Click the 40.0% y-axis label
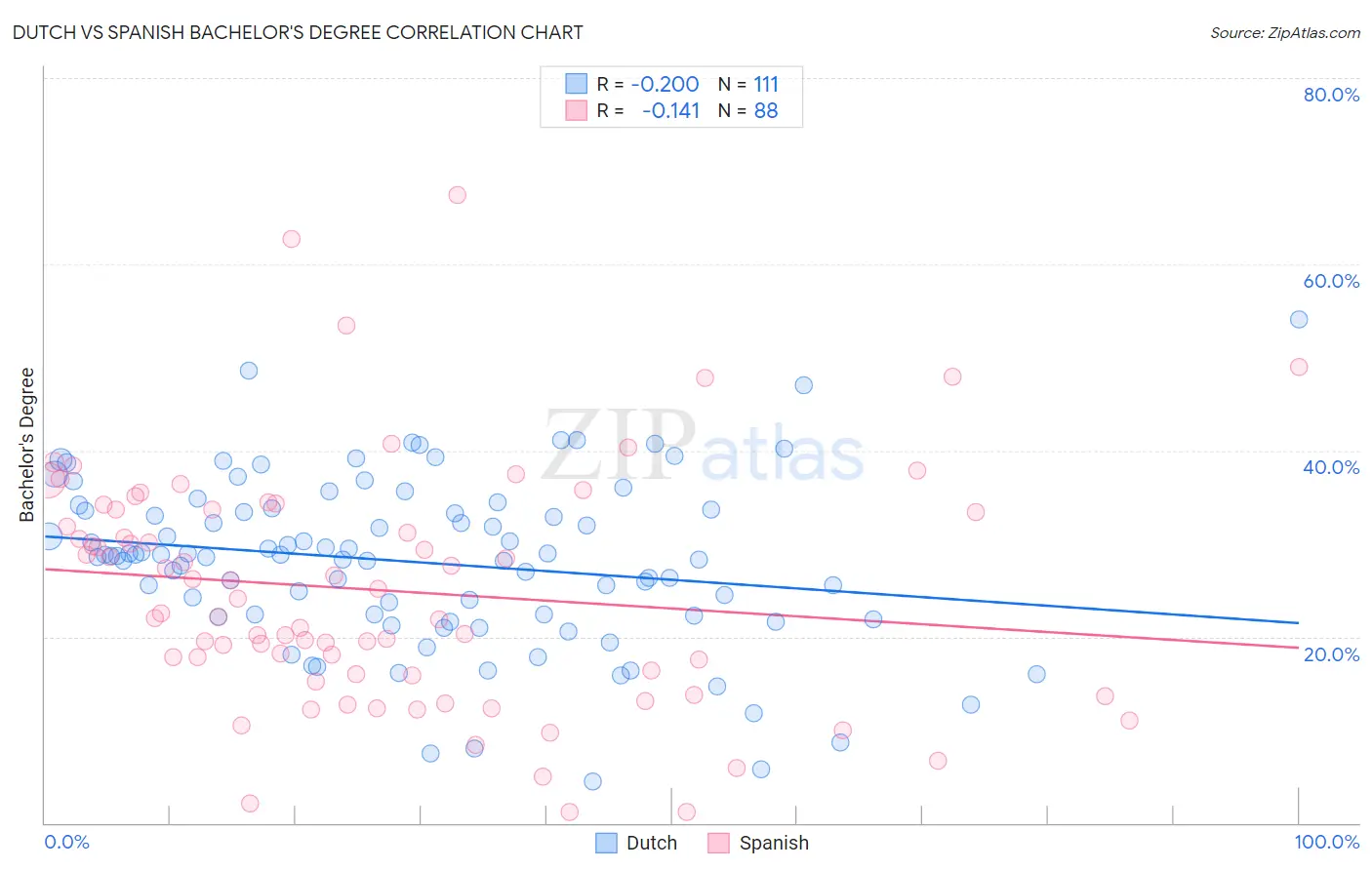This screenshot has height=870, width=1372. click(x=1331, y=467)
